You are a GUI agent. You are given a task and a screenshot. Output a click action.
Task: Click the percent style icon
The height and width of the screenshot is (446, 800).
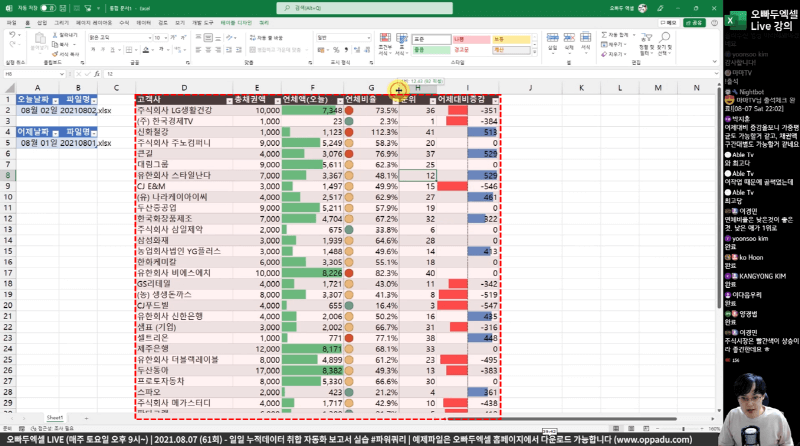tap(336, 49)
